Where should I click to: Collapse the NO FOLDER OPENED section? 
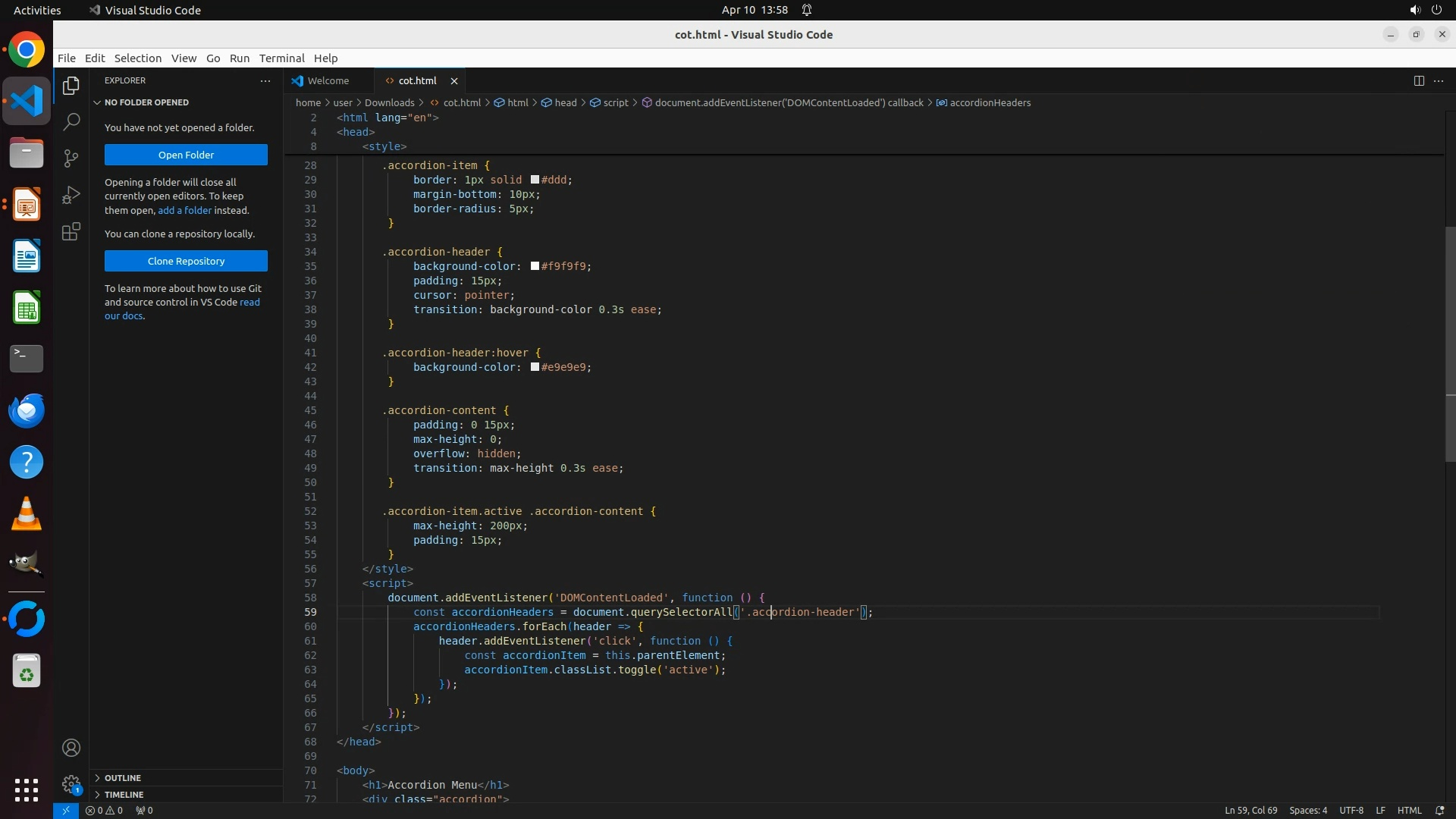pyautogui.click(x=146, y=102)
